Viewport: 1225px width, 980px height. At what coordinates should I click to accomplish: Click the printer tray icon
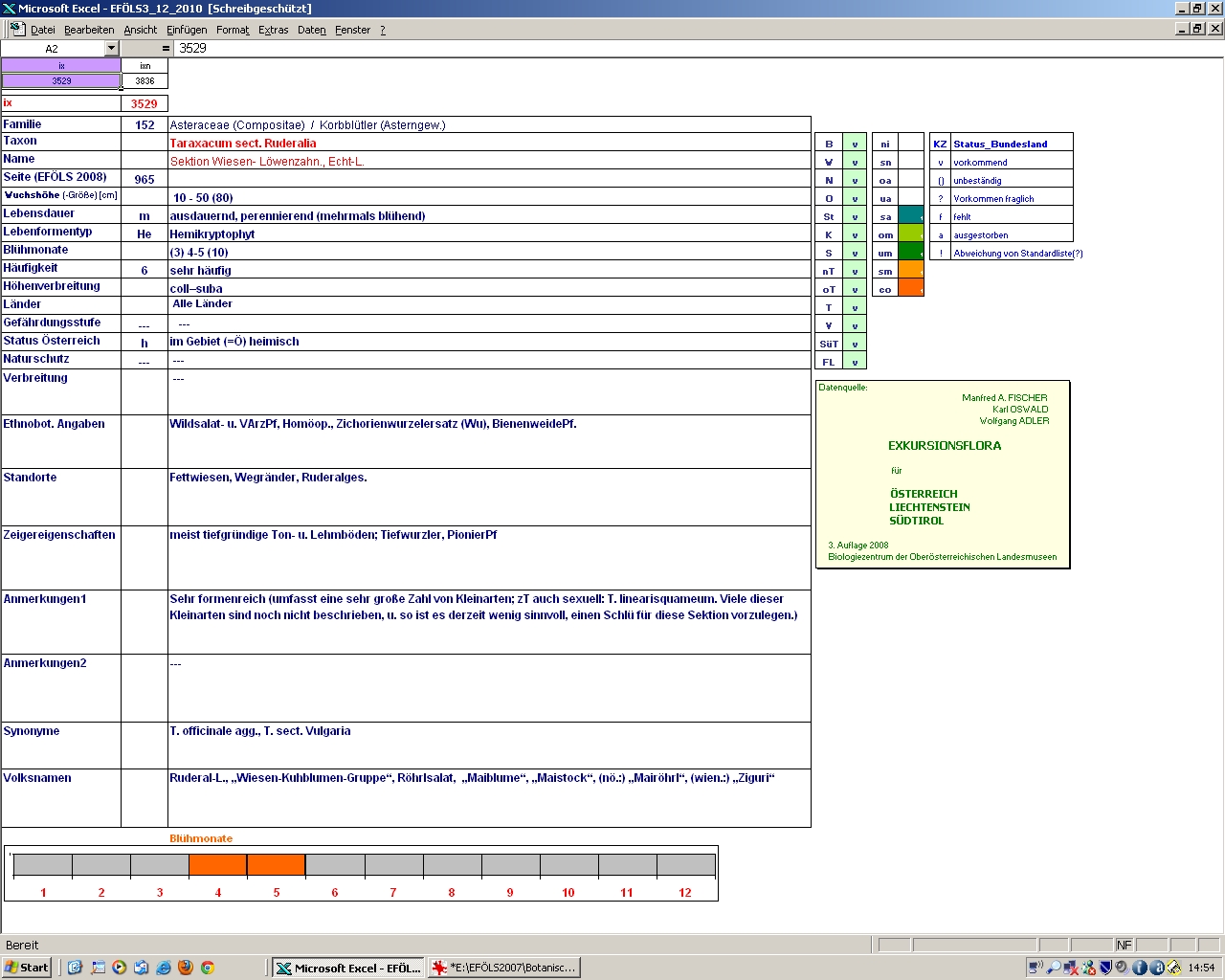pos(1173,968)
